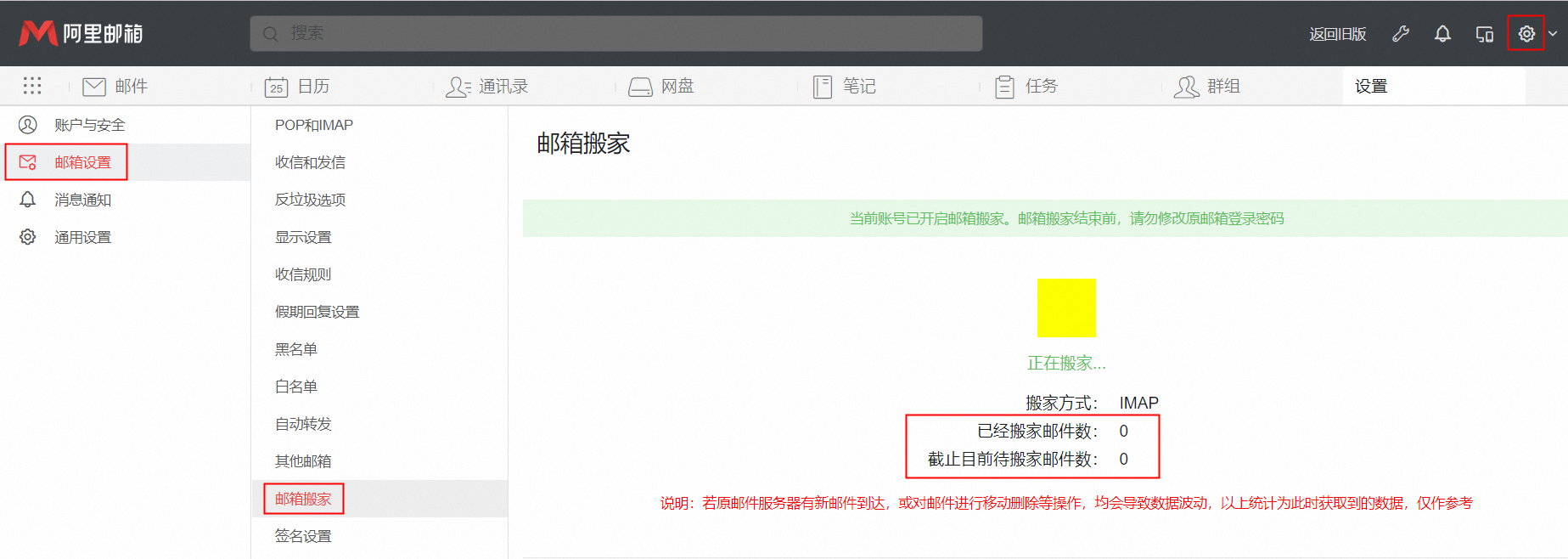Expand the dropdown arrow beside settings gear
The width and height of the screenshot is (1568, 559).
click(x=1553, y=34)
